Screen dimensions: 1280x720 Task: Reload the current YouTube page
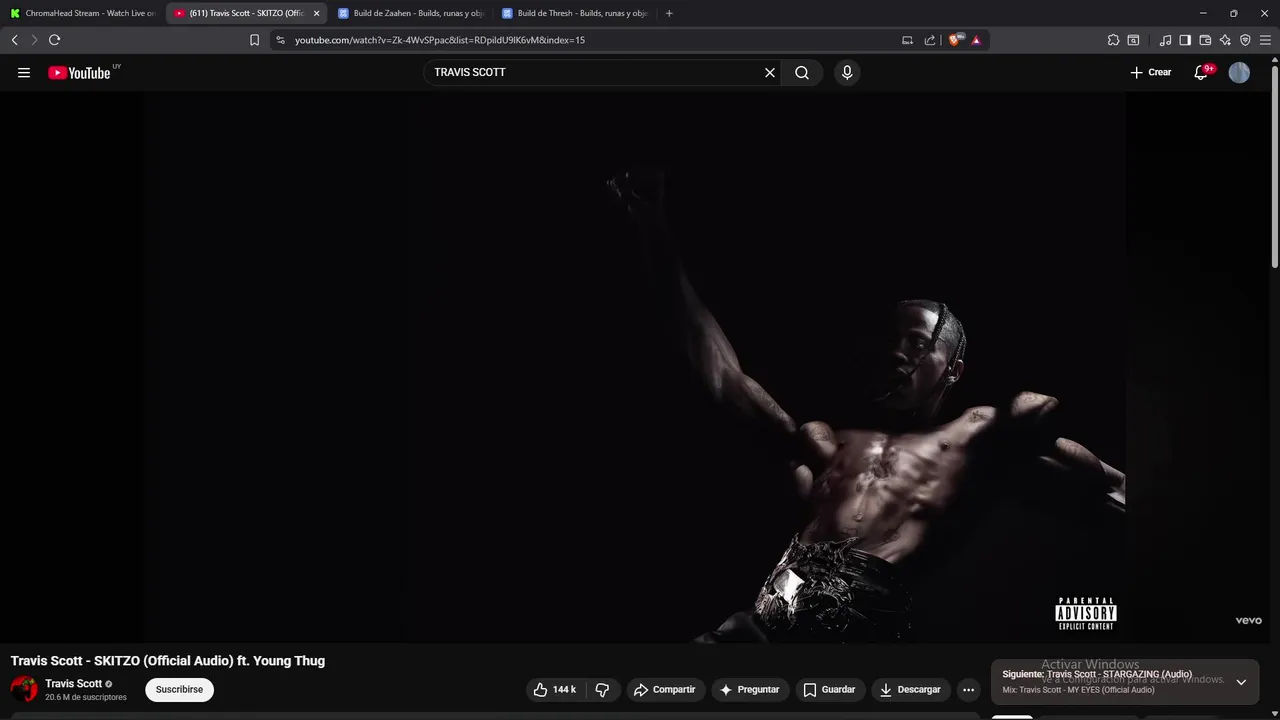point(54,40)
